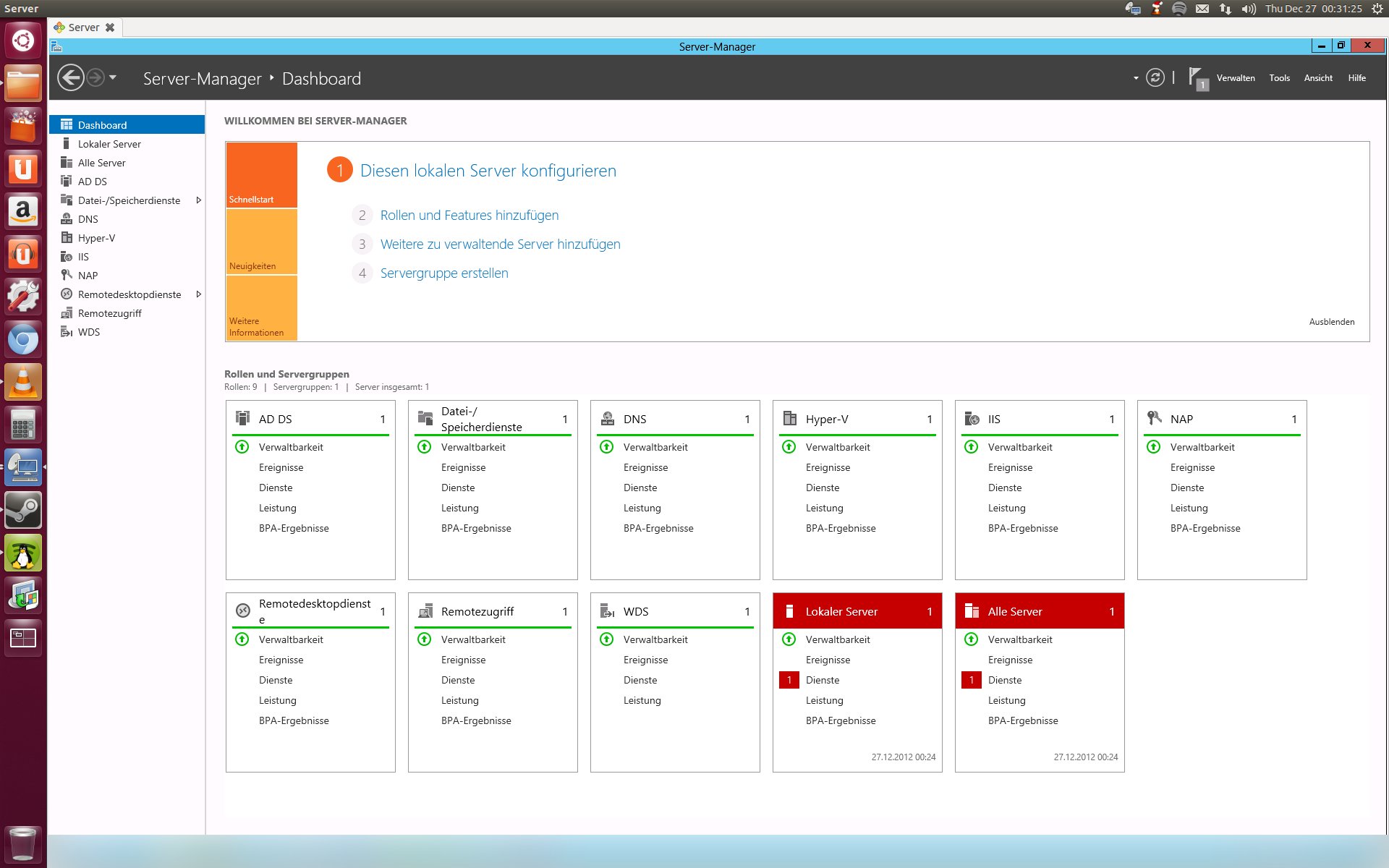The height and width of the screenshot is (868, 1389).
Task: Open the Tools menu
Action: [1279, 78]
